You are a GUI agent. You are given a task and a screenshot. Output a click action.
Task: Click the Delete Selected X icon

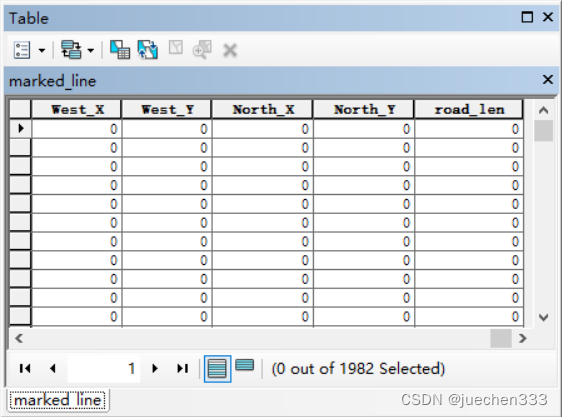tap(230, 50)
